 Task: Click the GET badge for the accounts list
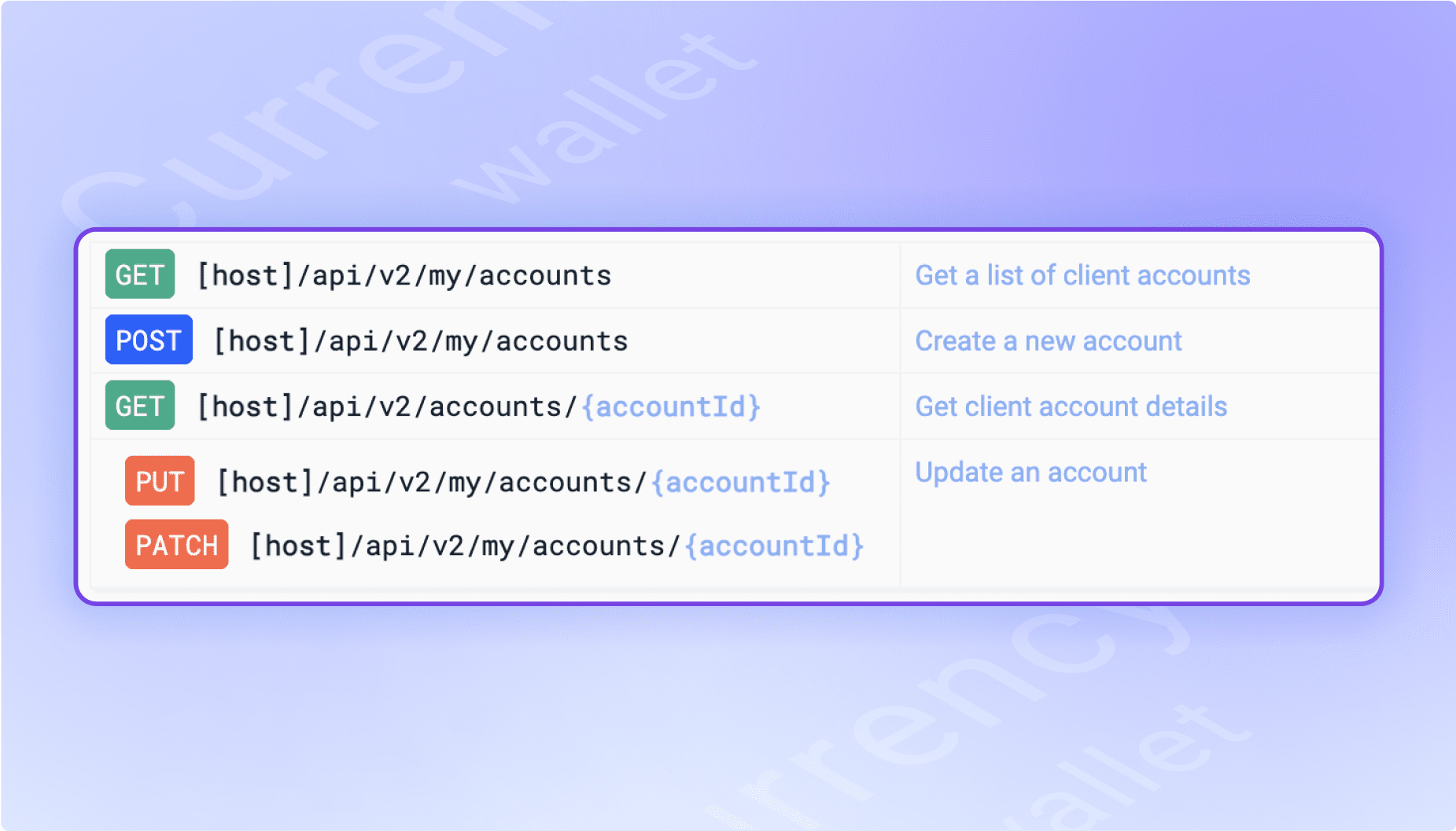pyautogui.click(x=140, y=274)
